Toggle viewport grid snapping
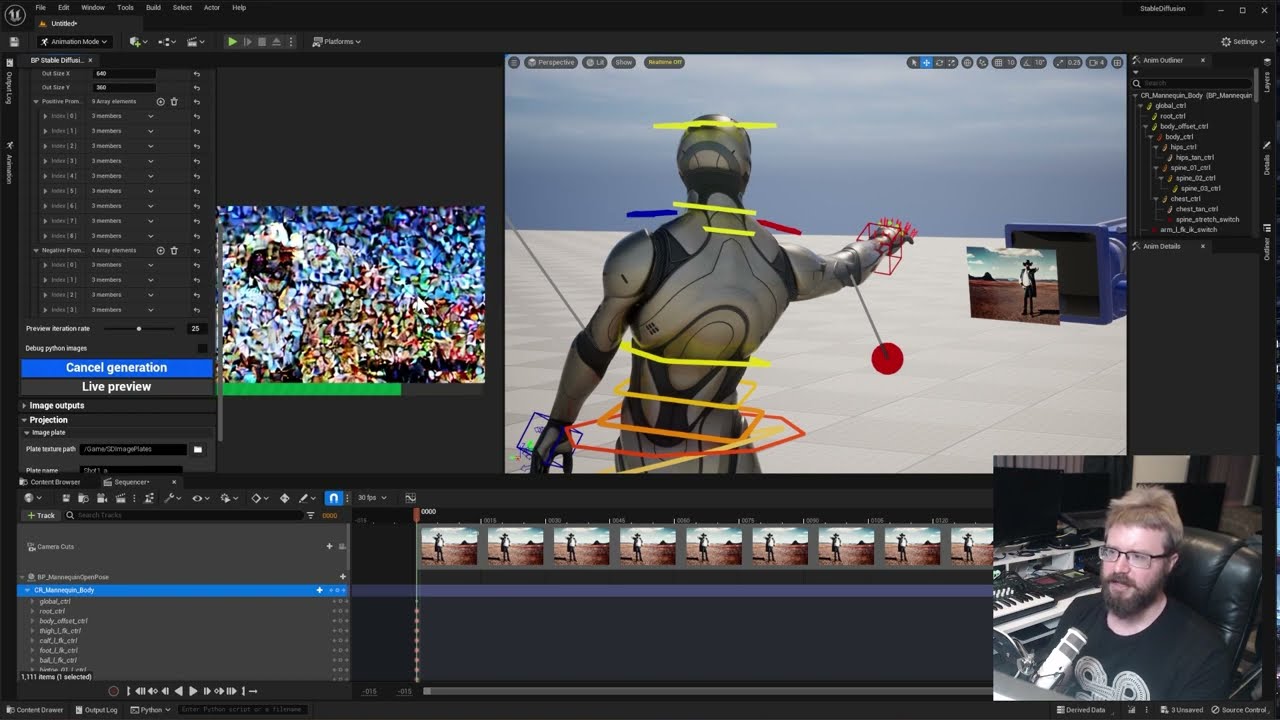This screenshot has width=1280, height=720. tap(997, 62)
